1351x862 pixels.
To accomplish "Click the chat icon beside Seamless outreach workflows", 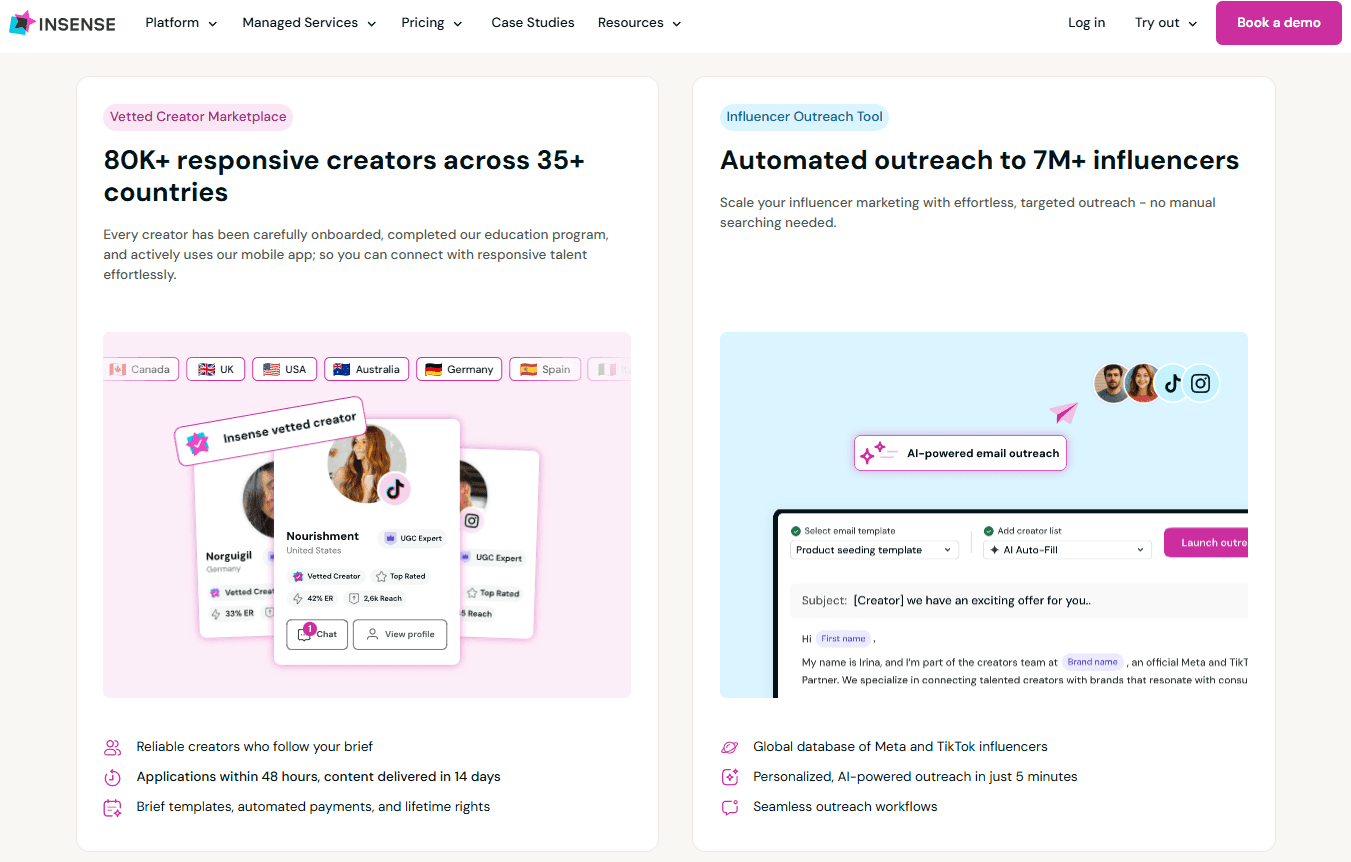I will 729,807.
